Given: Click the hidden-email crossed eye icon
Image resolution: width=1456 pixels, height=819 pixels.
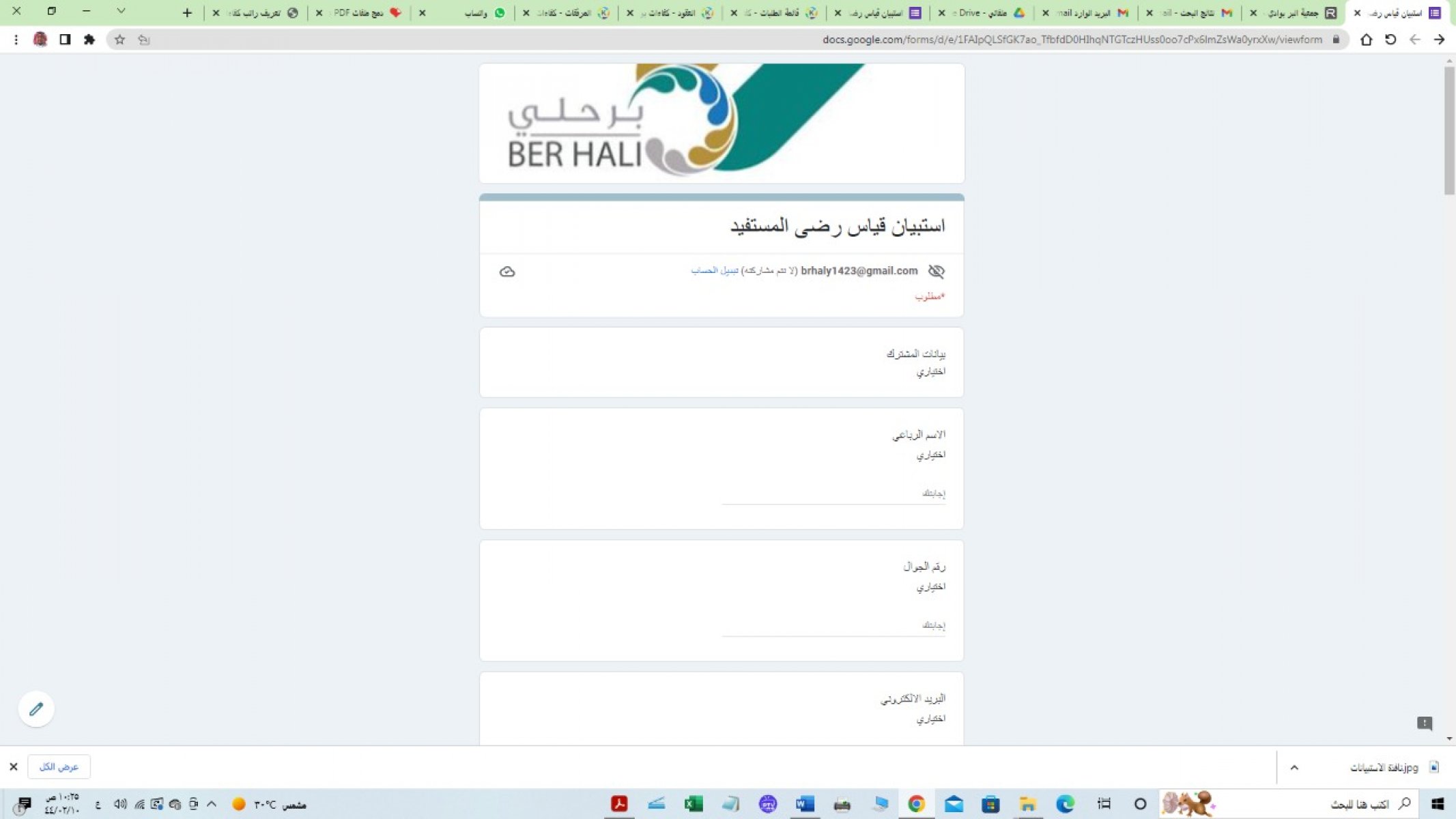Looking at the screenshot, I should point(936,271).
